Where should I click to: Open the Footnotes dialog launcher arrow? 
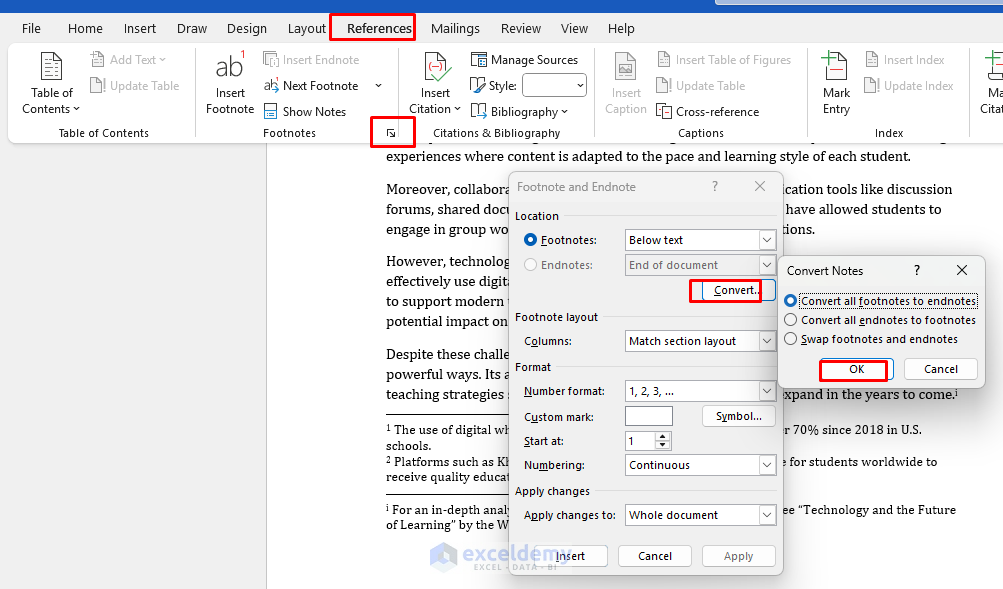pyautogui.click(x=391, y=133)
